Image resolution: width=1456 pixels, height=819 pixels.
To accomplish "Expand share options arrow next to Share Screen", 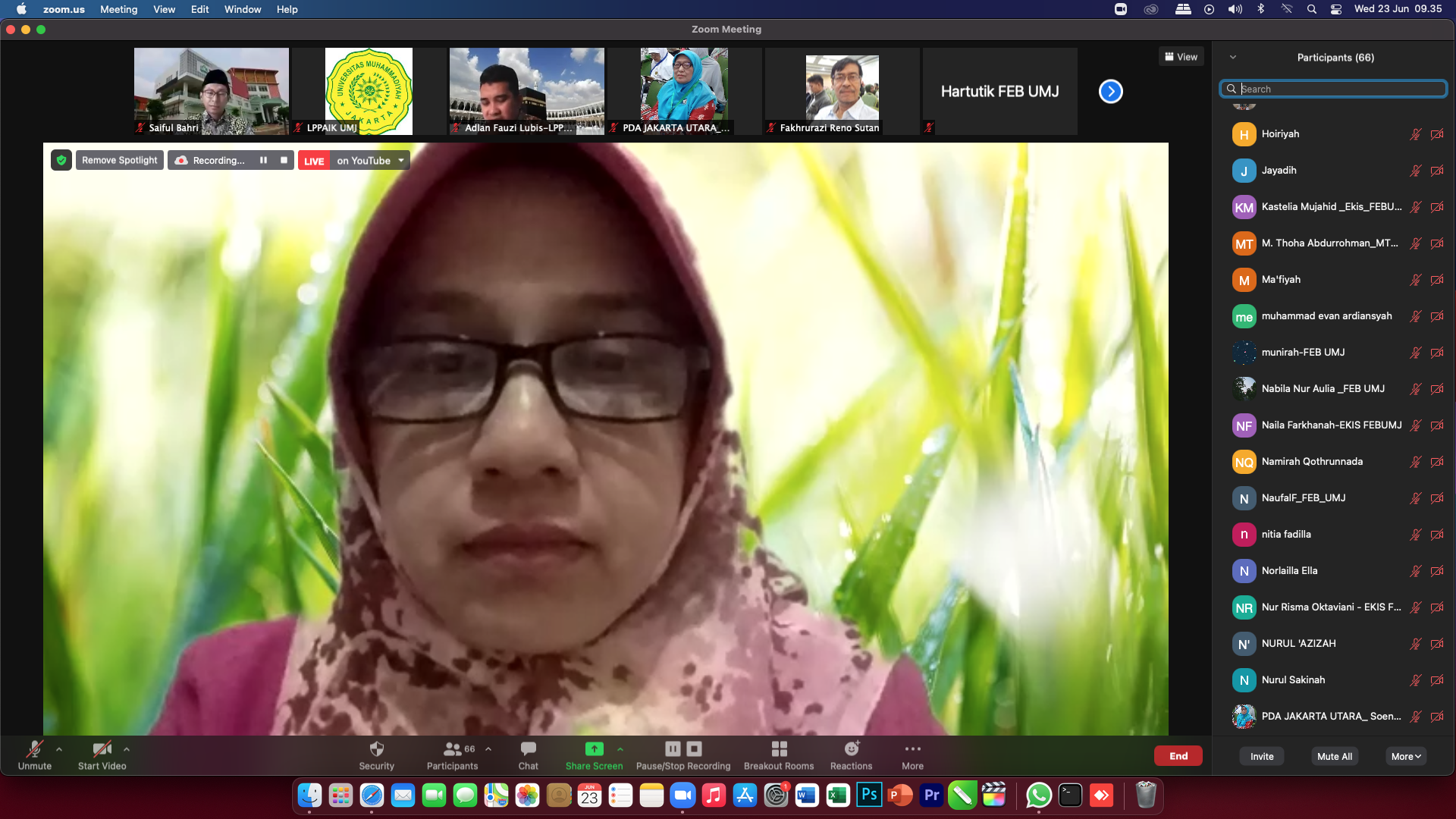I will tap(620, 749).
